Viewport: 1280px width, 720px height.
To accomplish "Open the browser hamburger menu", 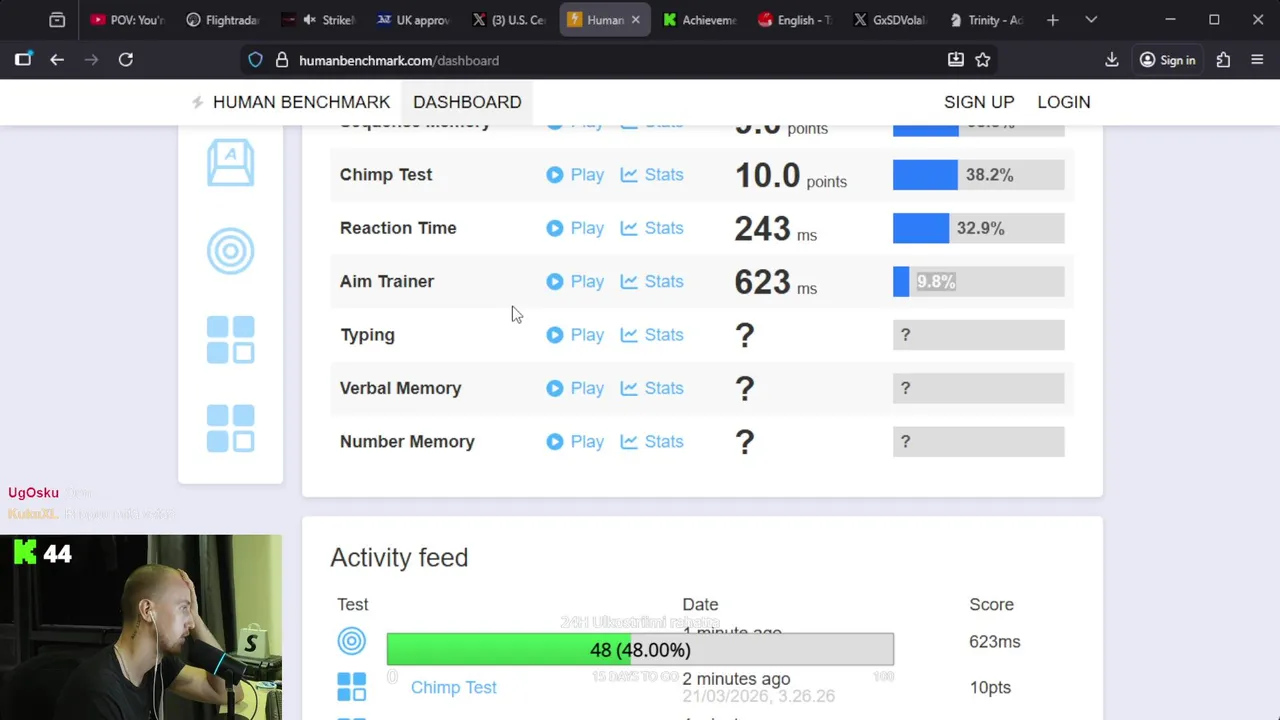I will pyautogui.click(x=1257, y=60).
